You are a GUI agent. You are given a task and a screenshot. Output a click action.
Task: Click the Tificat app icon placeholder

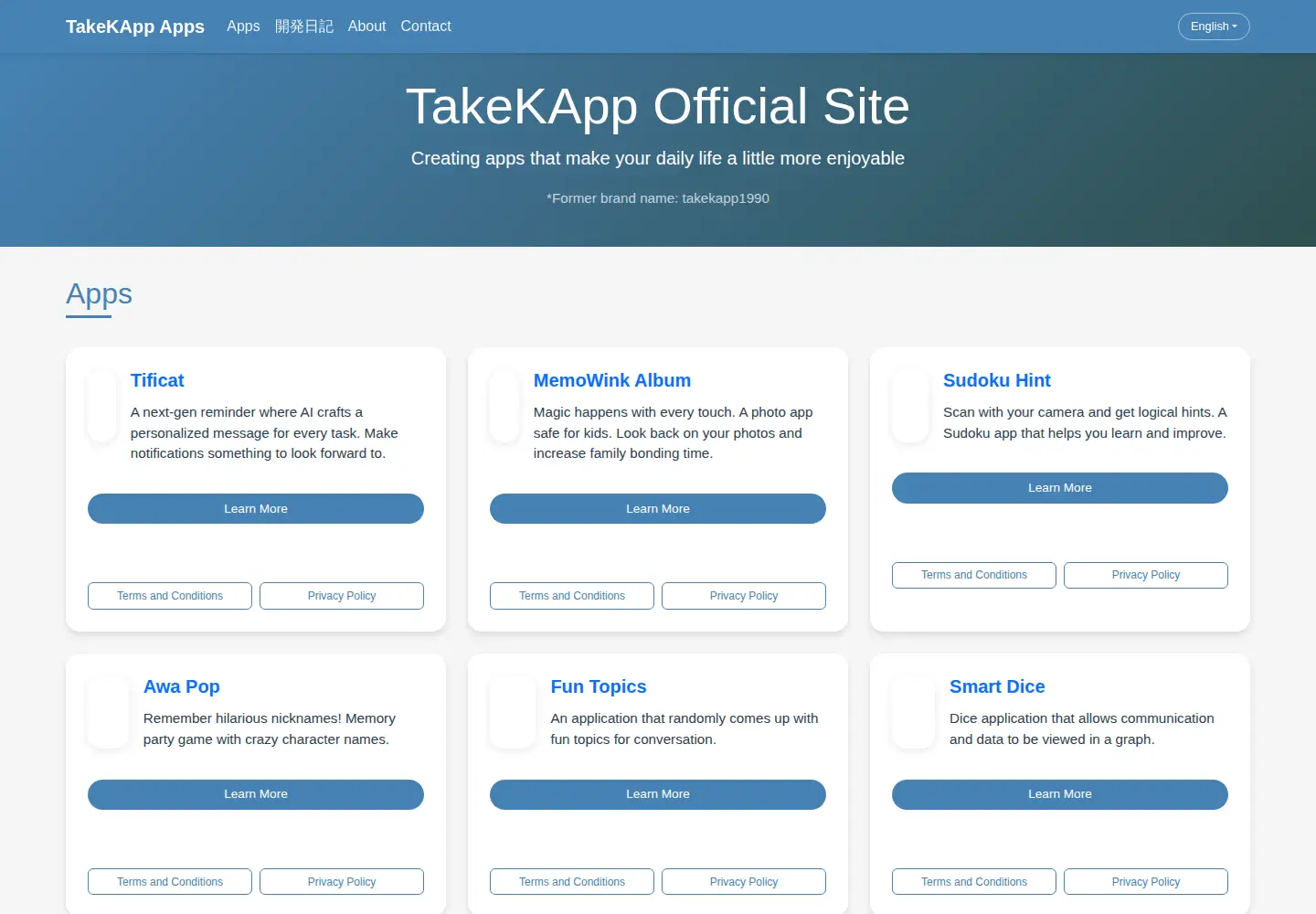point(102,407)
